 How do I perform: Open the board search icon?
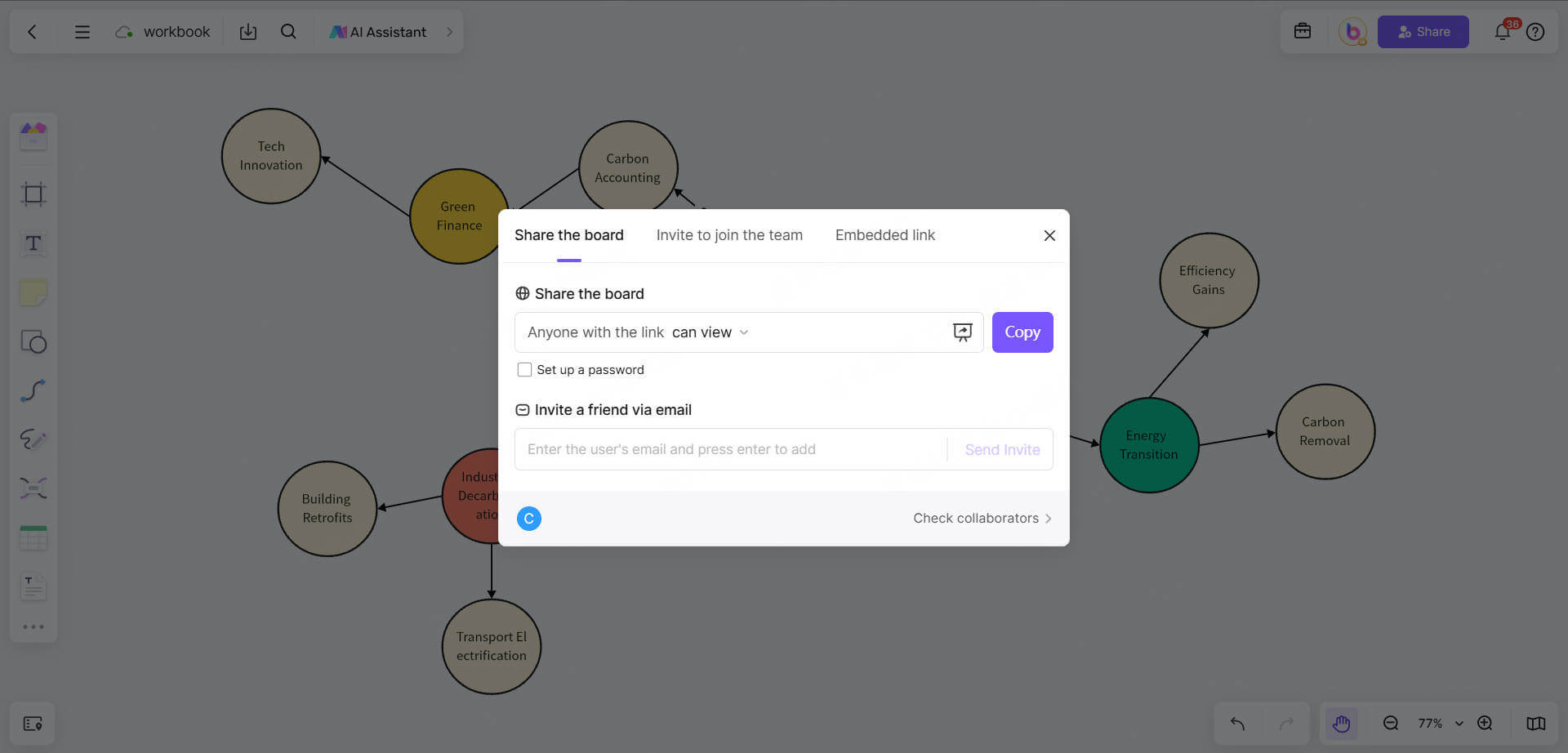click(x=288, y=32)
